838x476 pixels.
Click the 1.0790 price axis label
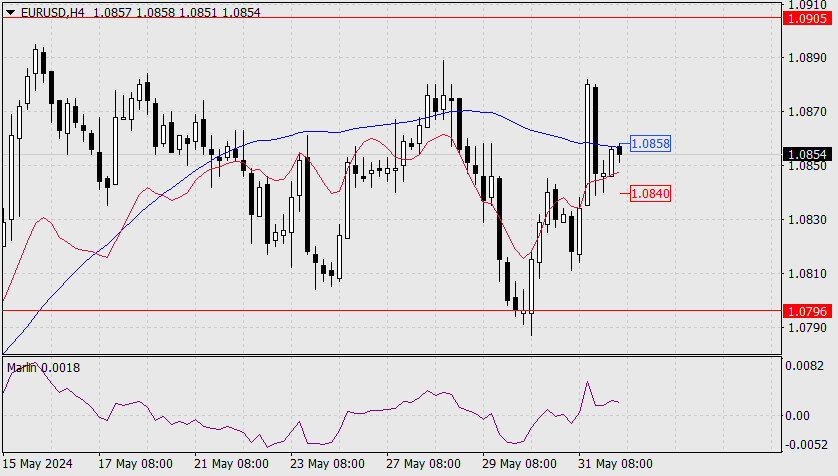pyautogui.click(x=807, y=327)
